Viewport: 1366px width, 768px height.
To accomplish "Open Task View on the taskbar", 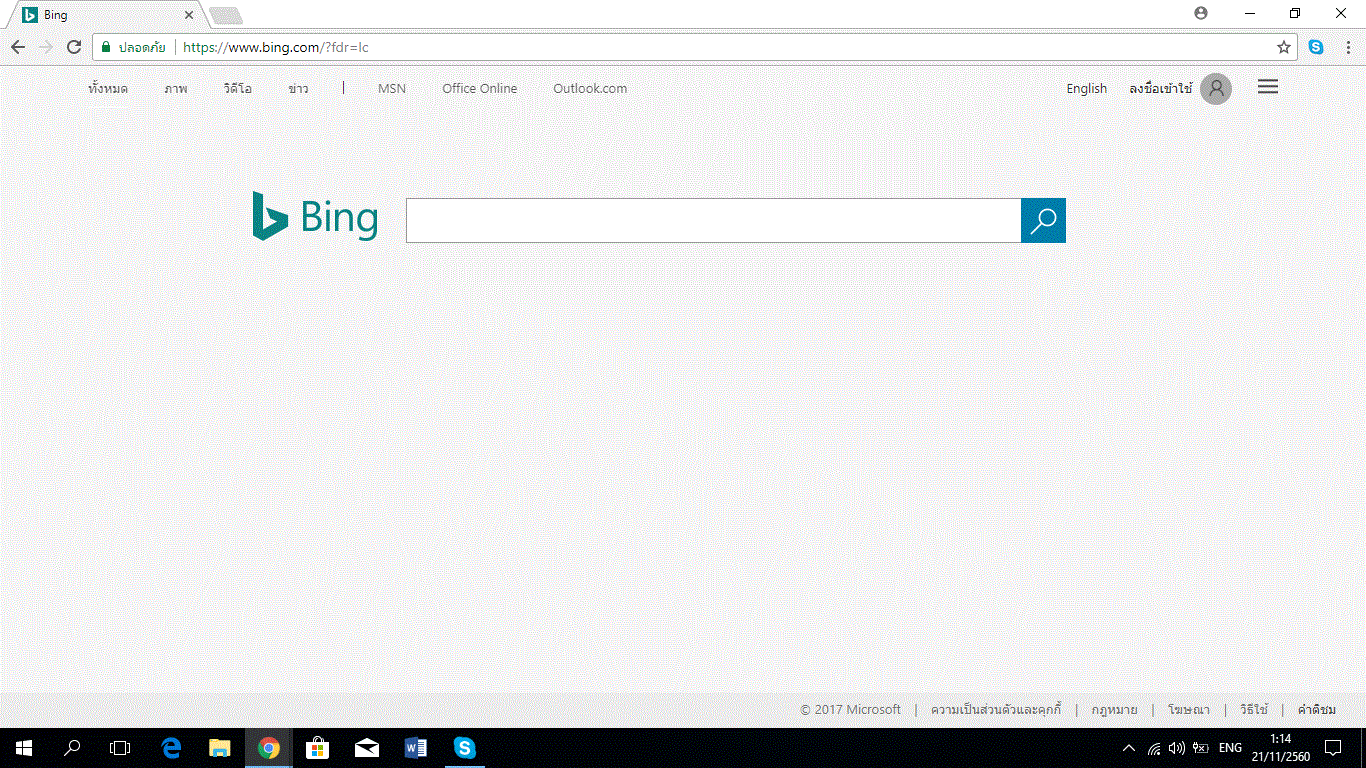I will tap(120, 747).
